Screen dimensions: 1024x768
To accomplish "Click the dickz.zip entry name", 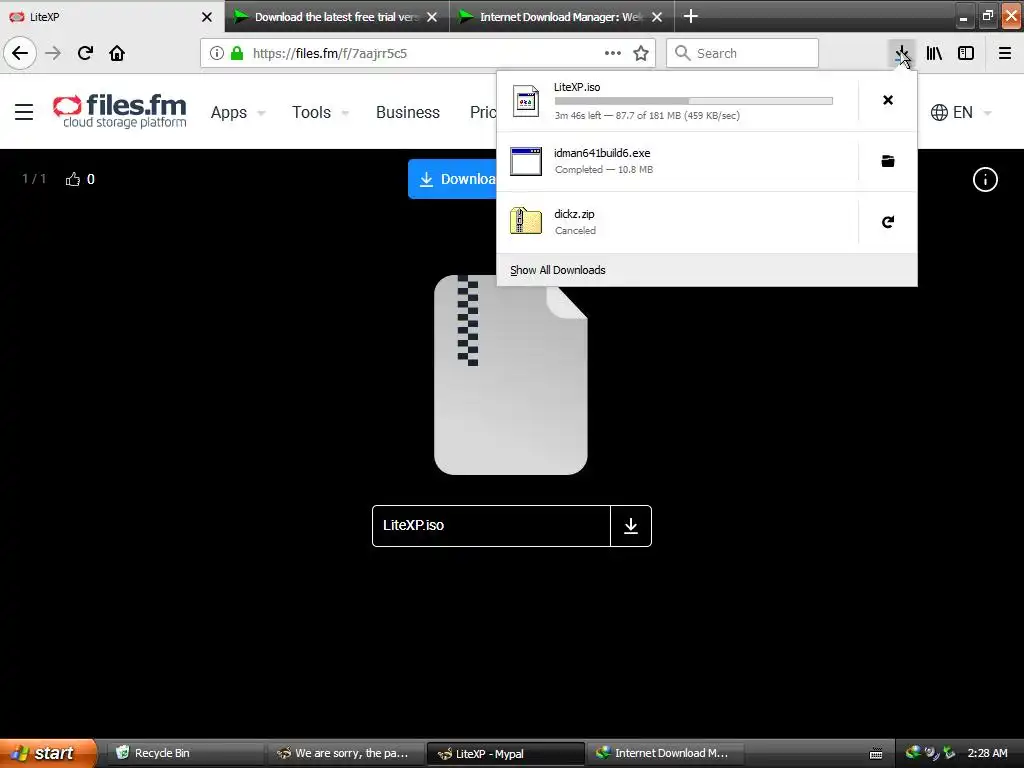I will [574, 214].
